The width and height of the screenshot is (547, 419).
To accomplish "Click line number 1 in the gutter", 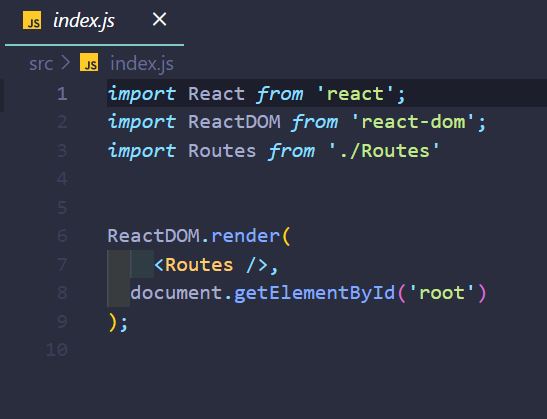I will coord(62,94).
